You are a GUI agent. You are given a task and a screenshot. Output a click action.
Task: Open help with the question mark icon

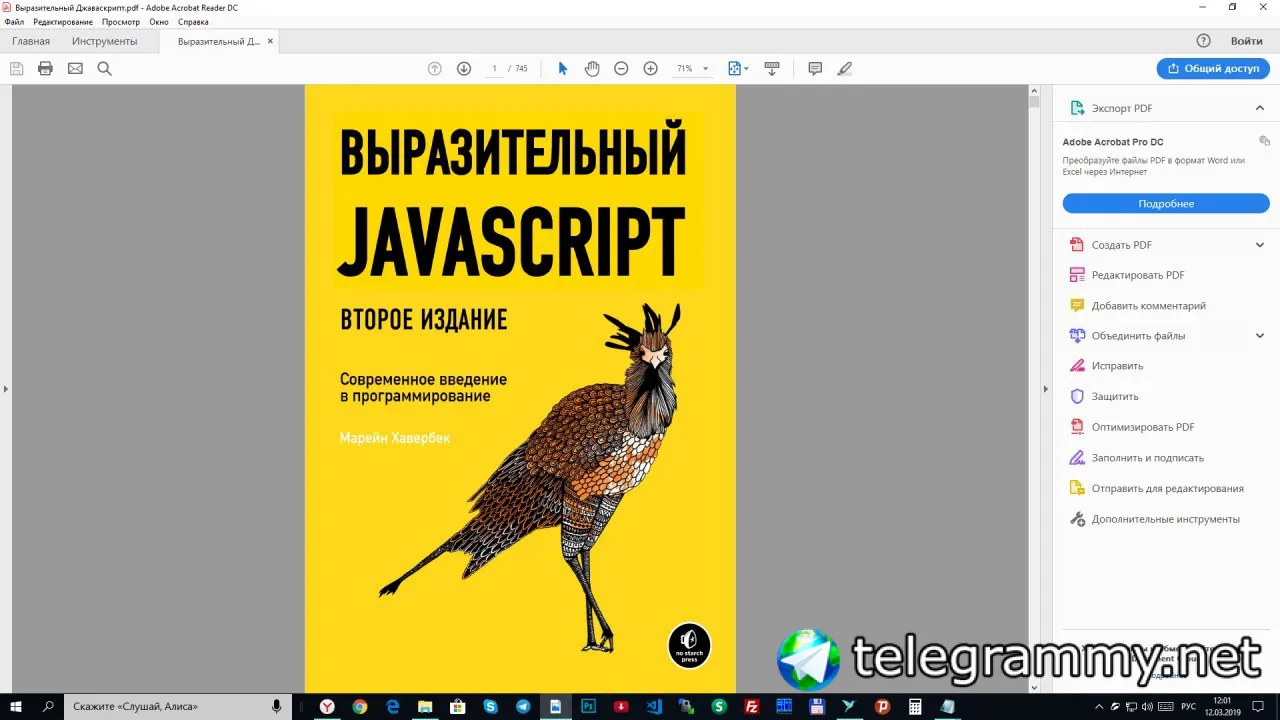1203,41
